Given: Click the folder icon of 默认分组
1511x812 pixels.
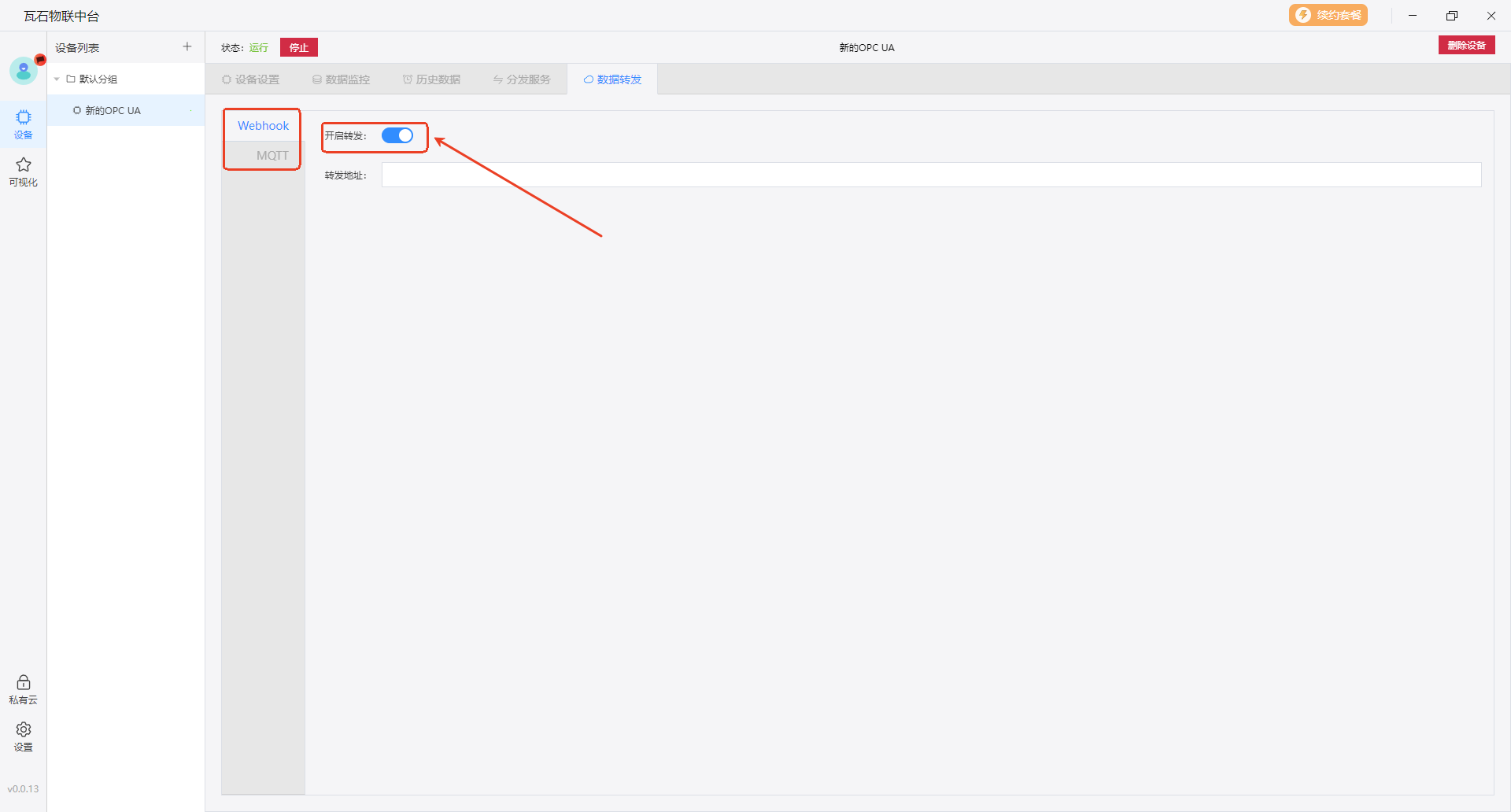Looking at the screenshot, I should [71, 79].
